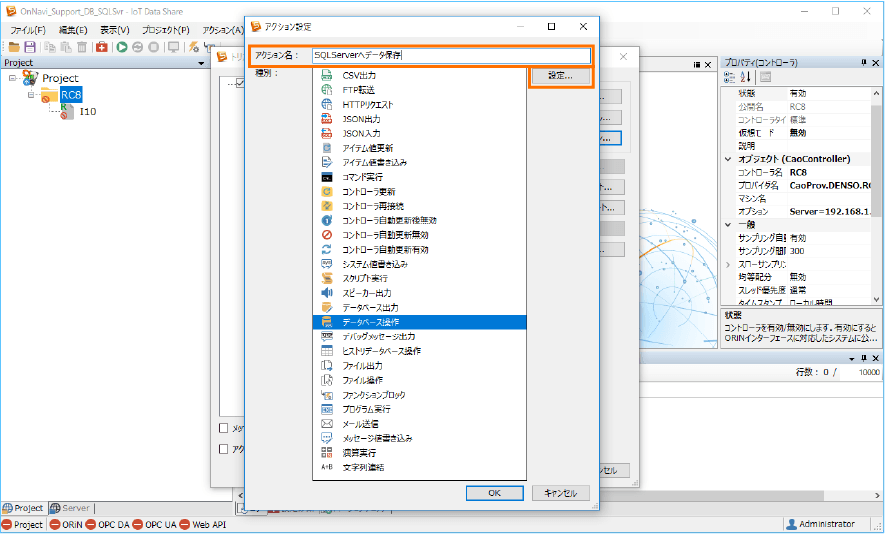Select CSV出力 action type in list

click(358, 75)
